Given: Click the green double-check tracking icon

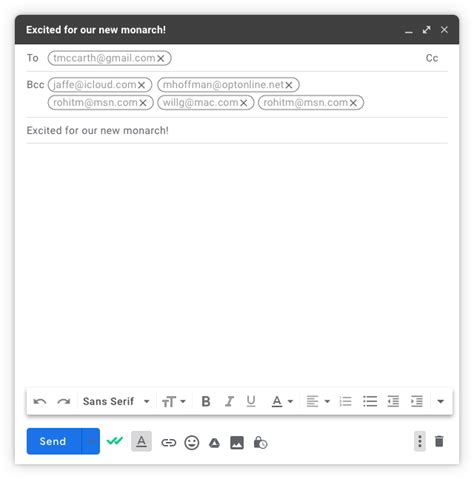Looking at the screenshot, I should (x=115, y=441).
